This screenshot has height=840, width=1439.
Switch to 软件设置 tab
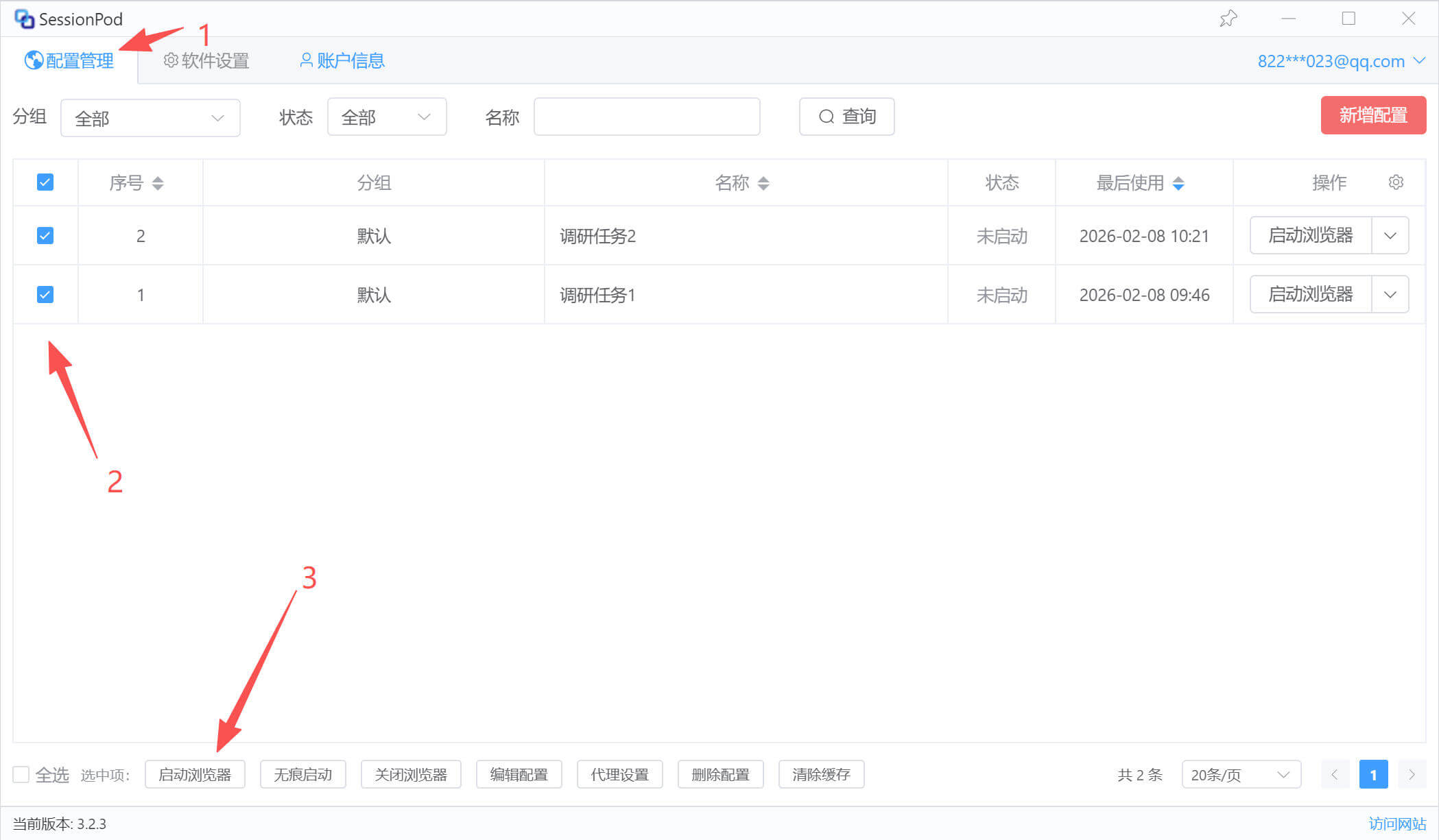click(206, 61)
